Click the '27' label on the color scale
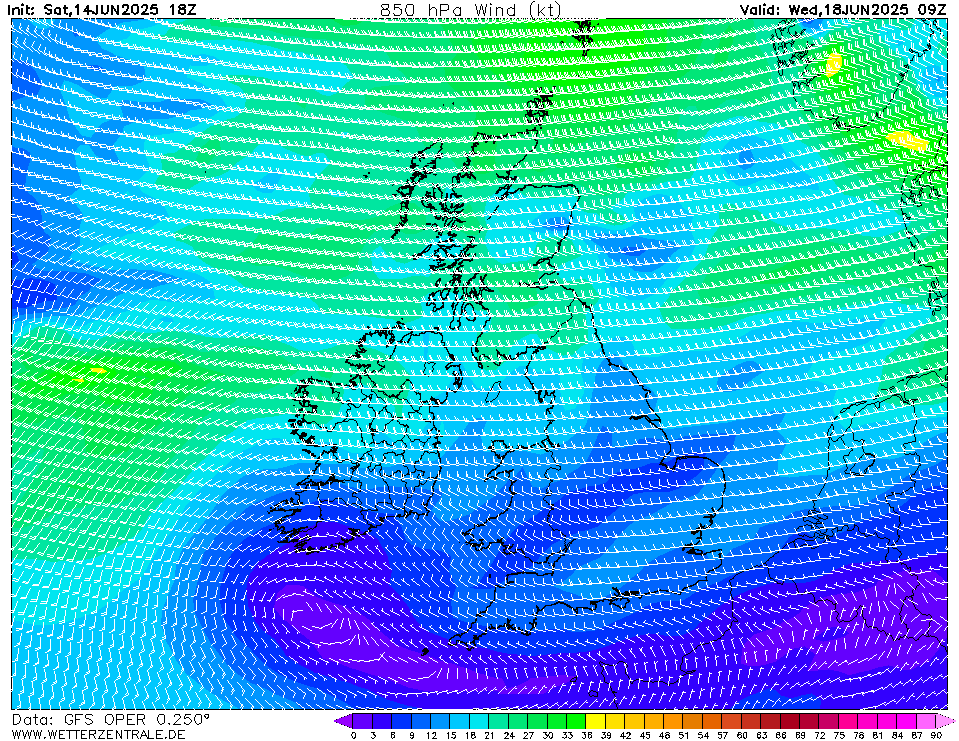This screenshot has width=959, height=741. 528,735
